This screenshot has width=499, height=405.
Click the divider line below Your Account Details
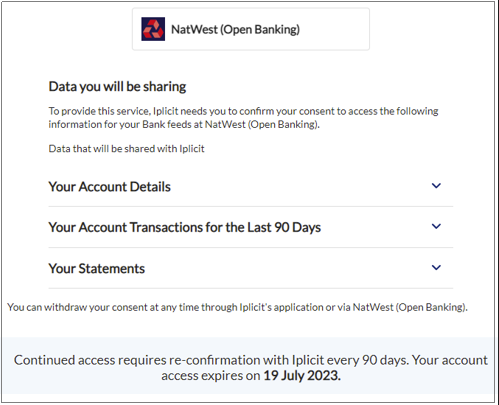pyautogui.click(x=251, y=206)
